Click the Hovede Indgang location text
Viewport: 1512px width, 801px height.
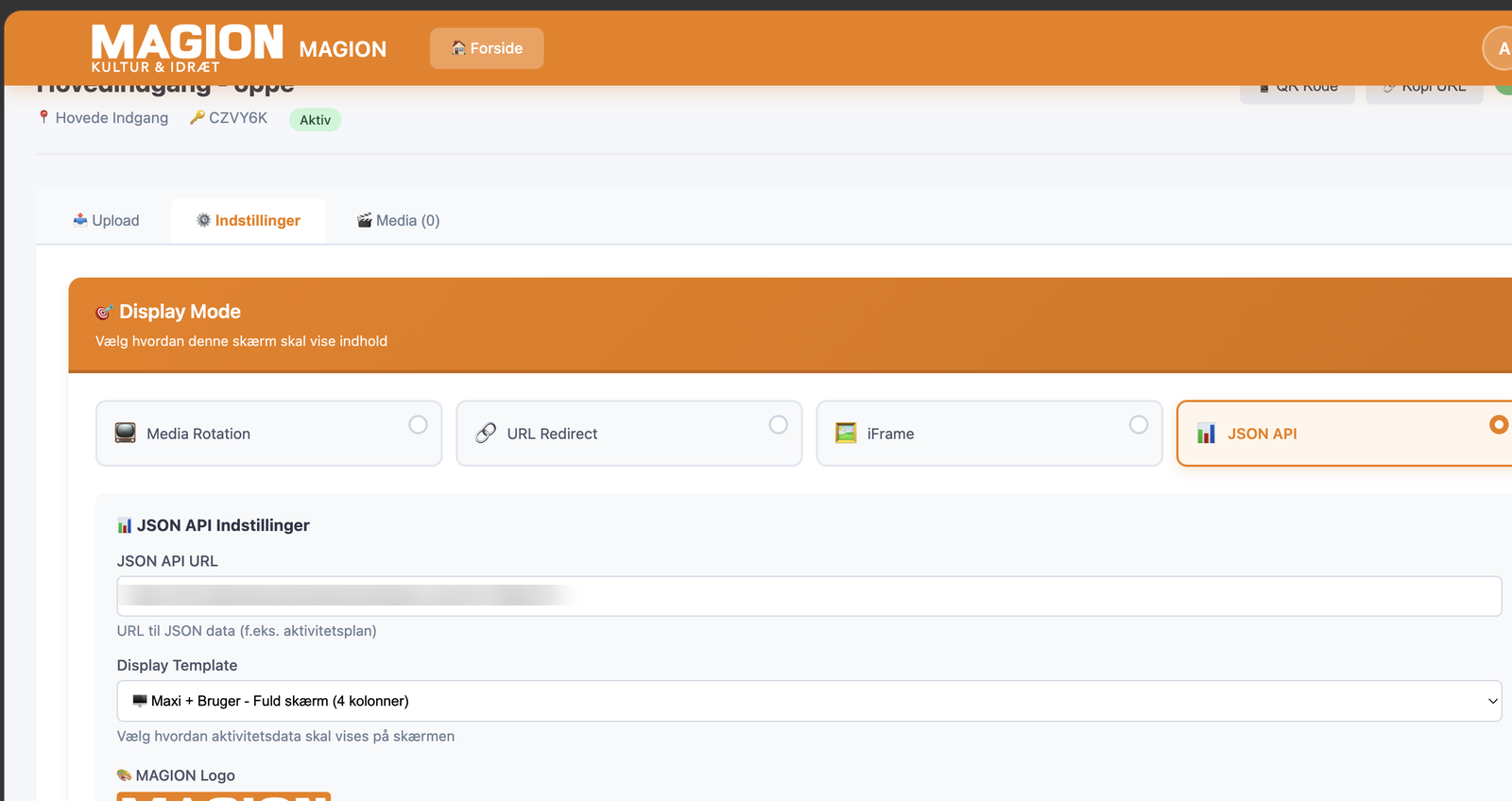click(112, 118)
